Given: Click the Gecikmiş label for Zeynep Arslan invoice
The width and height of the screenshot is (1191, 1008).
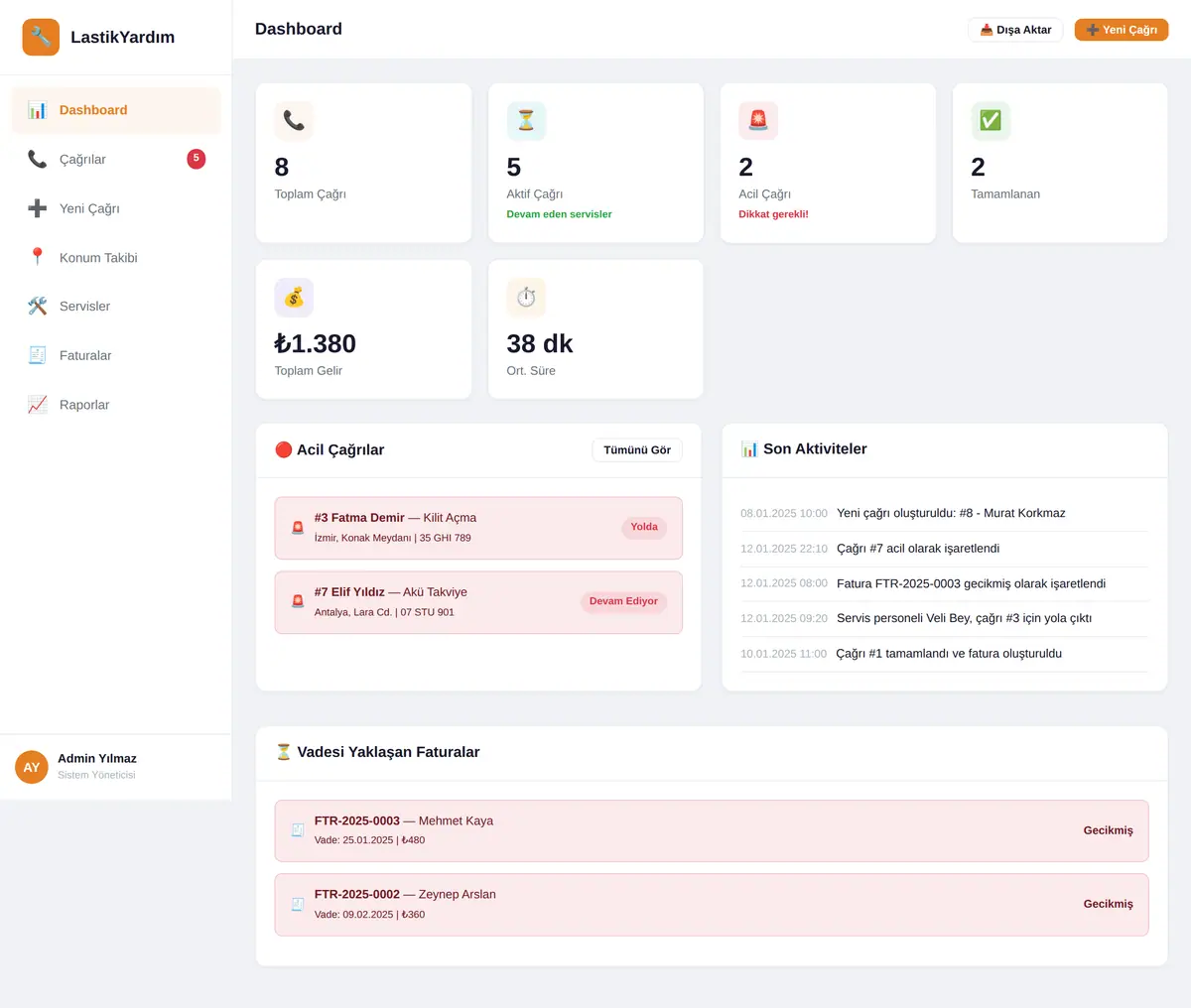Looking at the screenshot, I should 1108,904.
